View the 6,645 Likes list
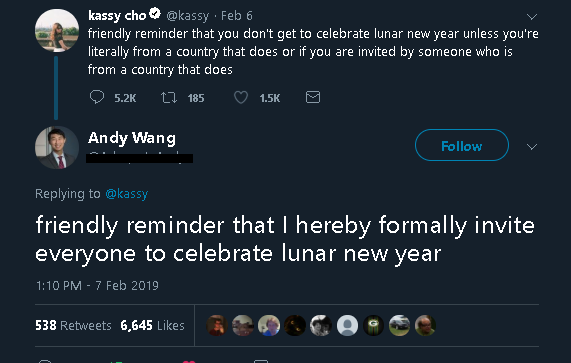Viewport: 571px width, 363px height. (x=153, y=325)
